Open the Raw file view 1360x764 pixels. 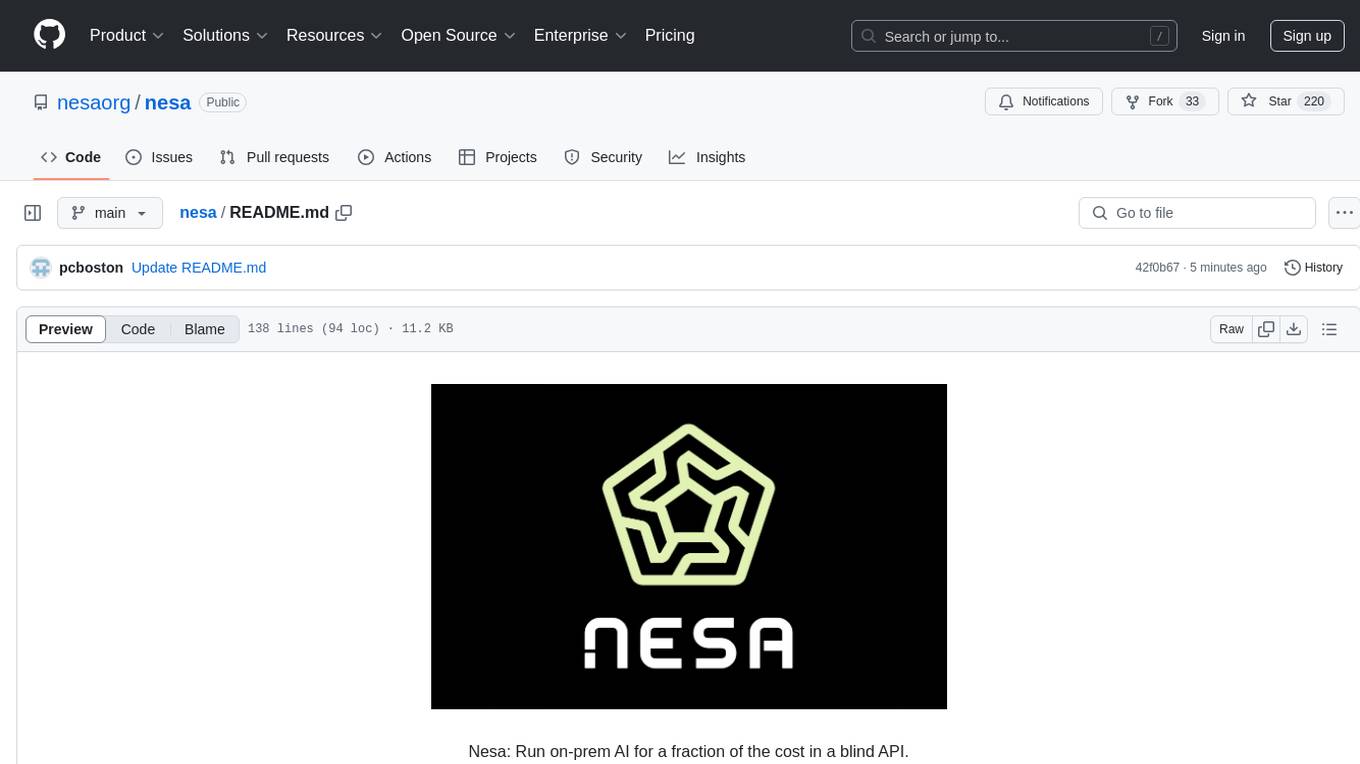1231,329
